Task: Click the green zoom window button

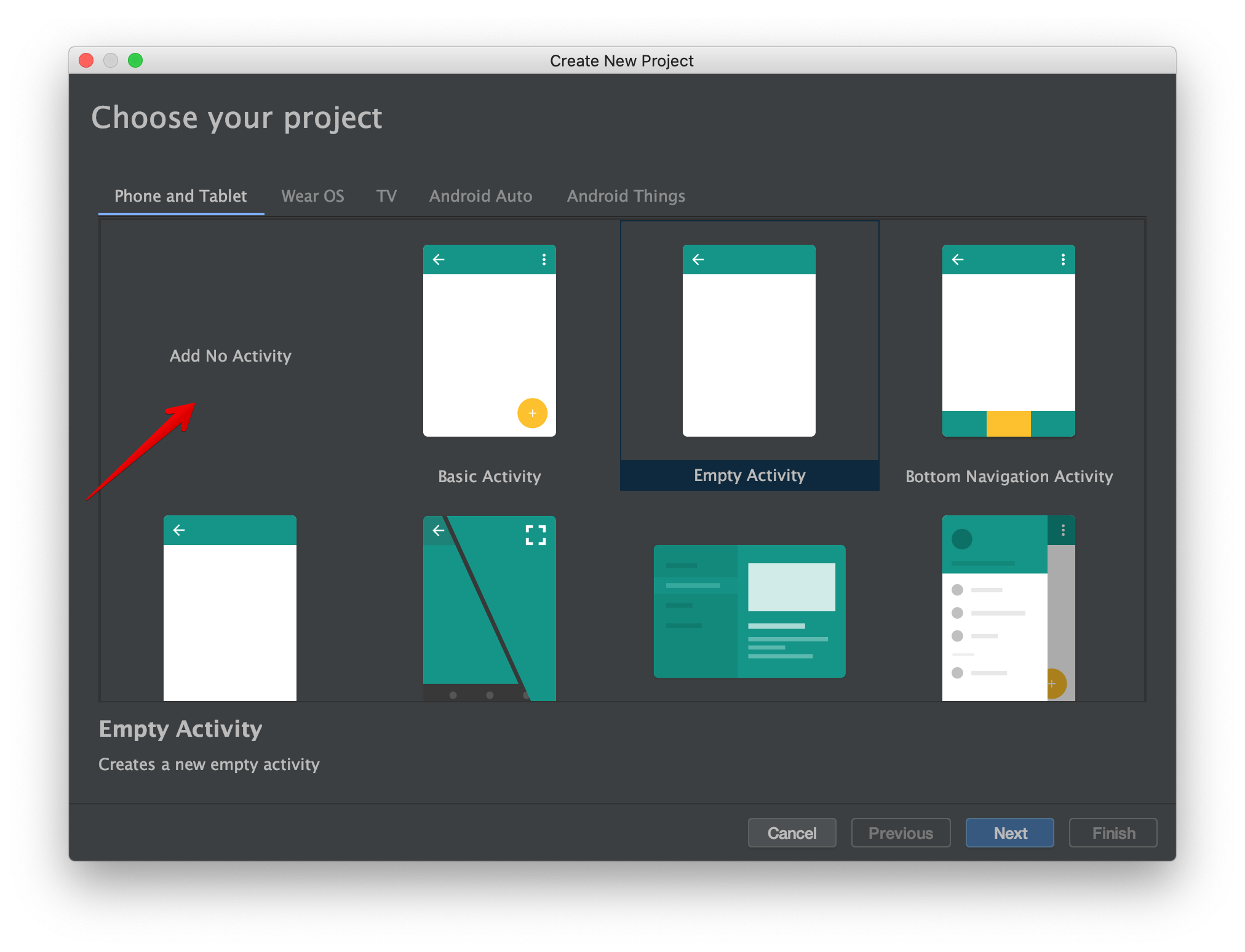Action: click(x=135, y=60)
